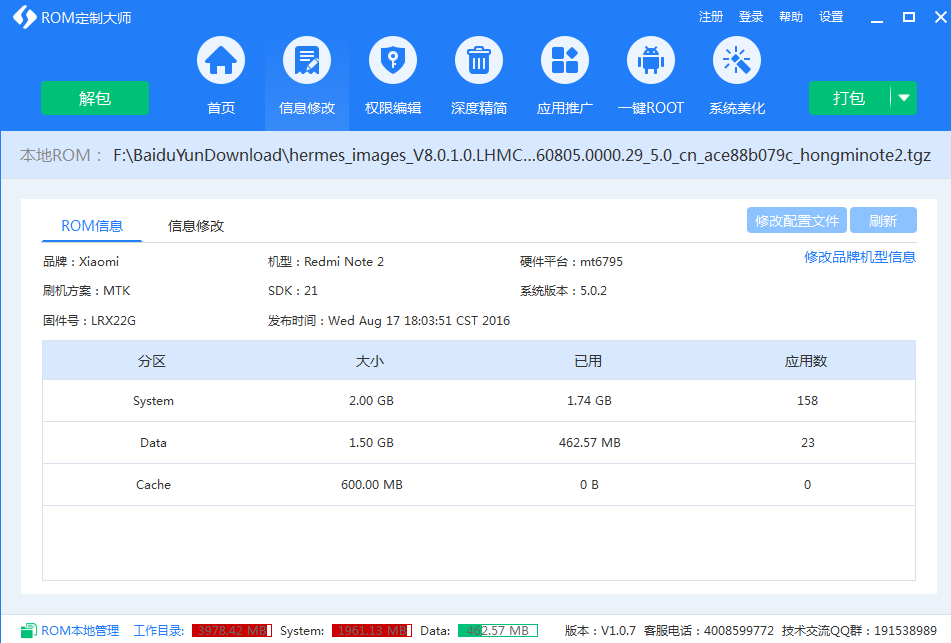The image size is (951, 643).
Task: Click the 解包 unpack button
Action: point(95,98)
